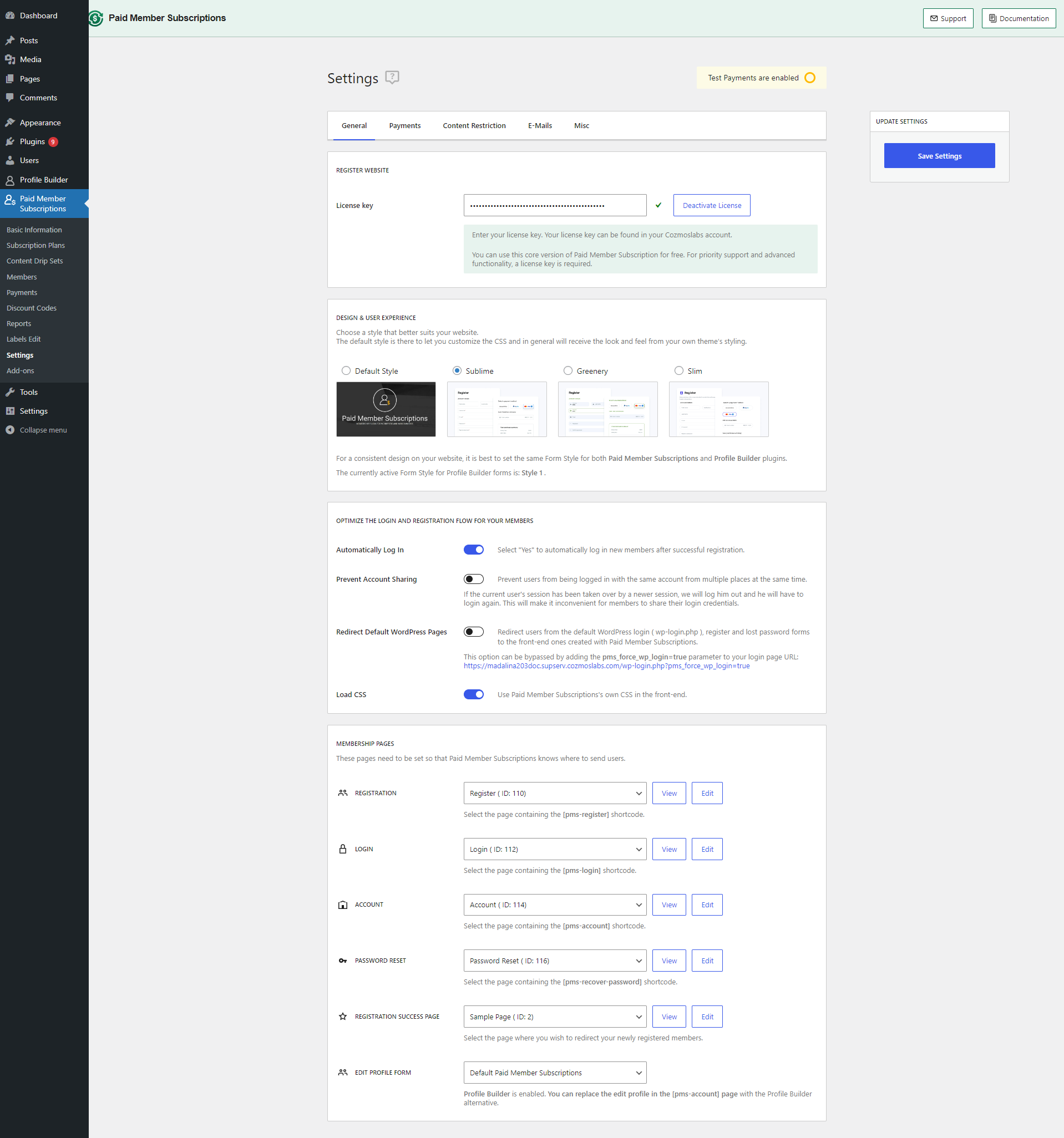Viewport: 1064px width, 1138px height.
Task: Click the WordPress Settings sidebar icon
Action: [10, 411]
